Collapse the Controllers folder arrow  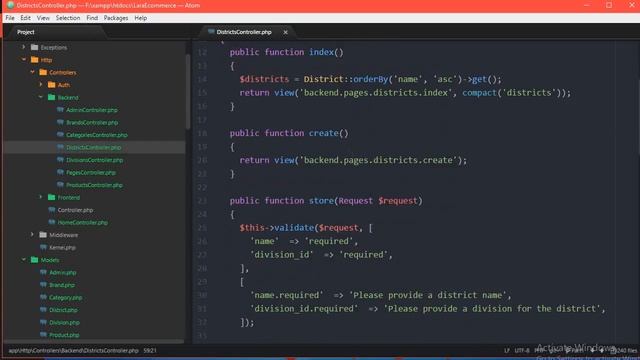32,72
